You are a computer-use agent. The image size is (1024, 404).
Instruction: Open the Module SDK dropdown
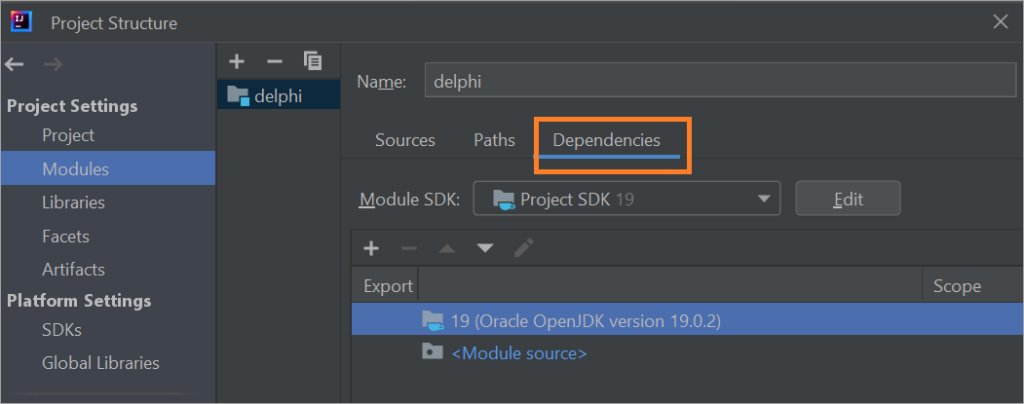[627, 198]
